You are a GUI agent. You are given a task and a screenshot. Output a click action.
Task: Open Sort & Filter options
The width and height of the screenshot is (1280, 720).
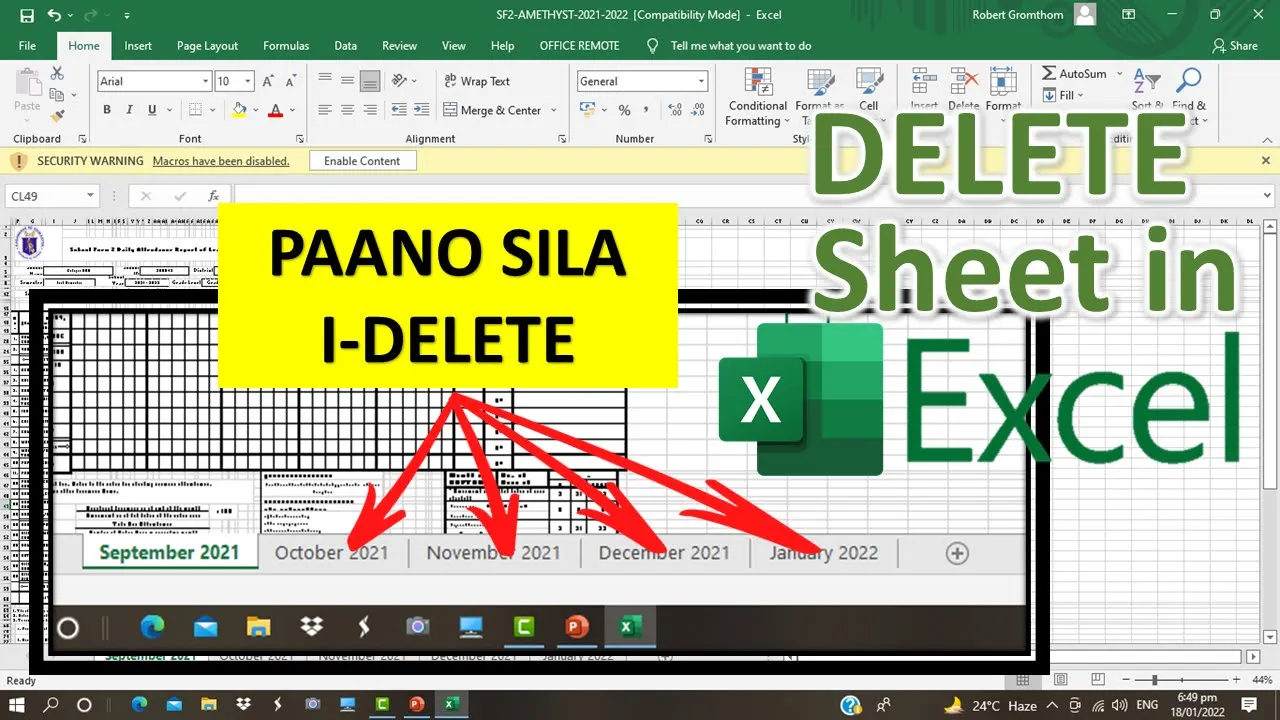(x=1147, y=98)
